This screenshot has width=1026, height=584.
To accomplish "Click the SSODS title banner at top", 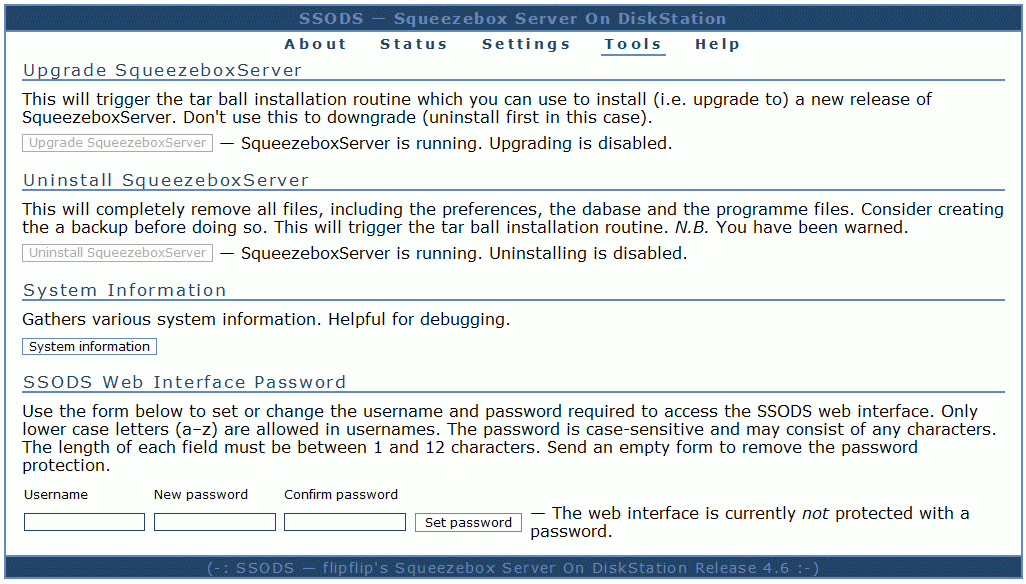I will pyautogui.click(x=513, y=19).
